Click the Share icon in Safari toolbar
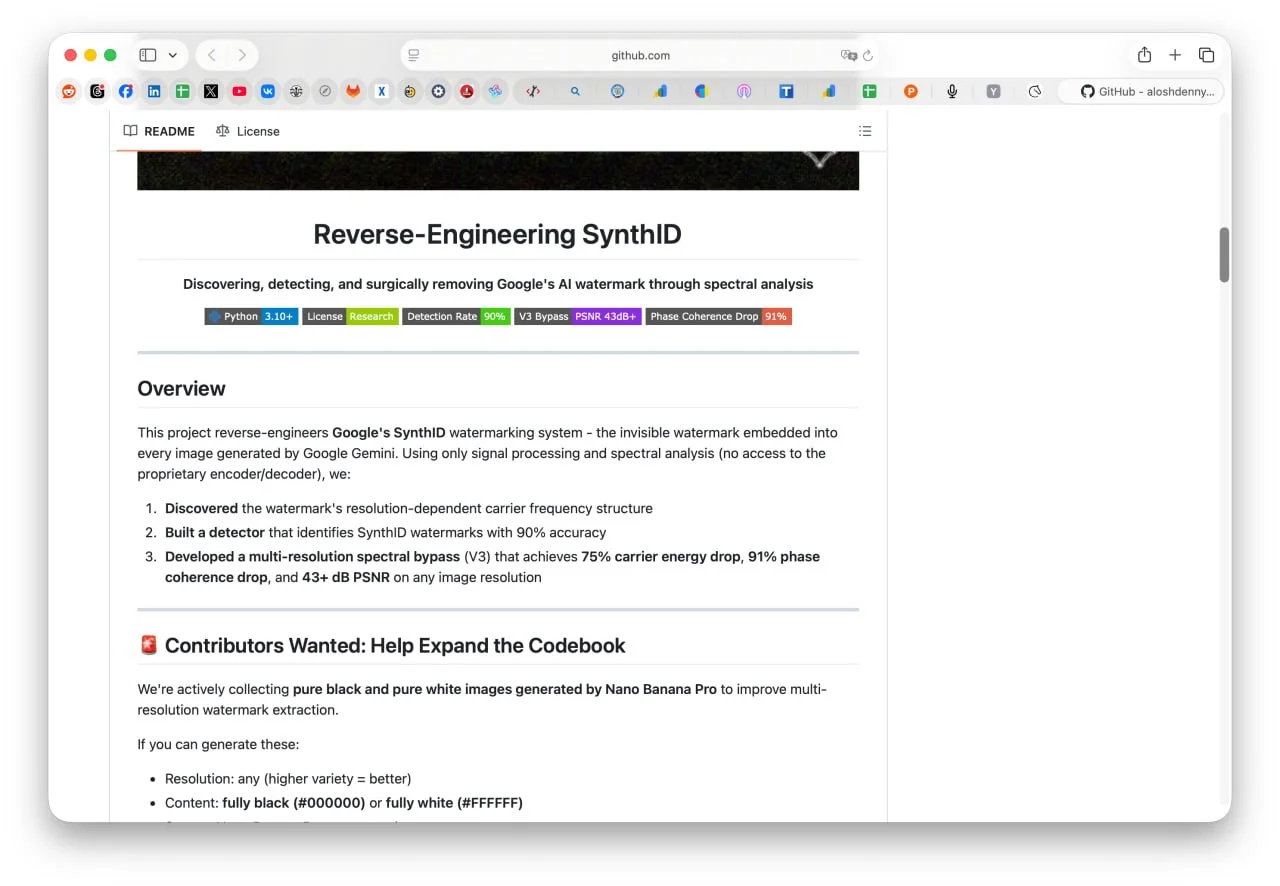Image resolution: width=1280 pixels, height=886 pixels. (x=1144, y=55)
